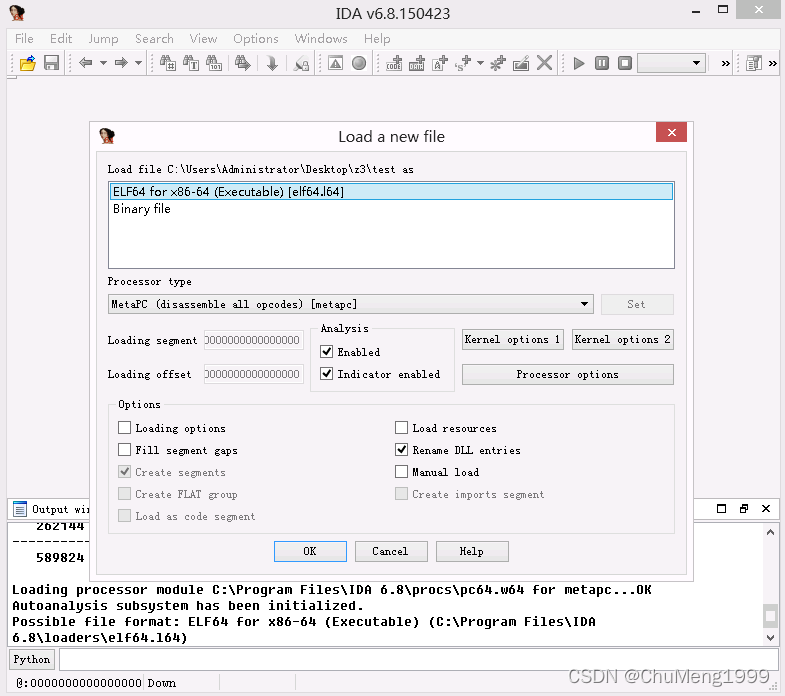Image resolution: width=785 pixels, height=696 pixels.
Task: Click the Loading offset input field
Action: [254, 374]
